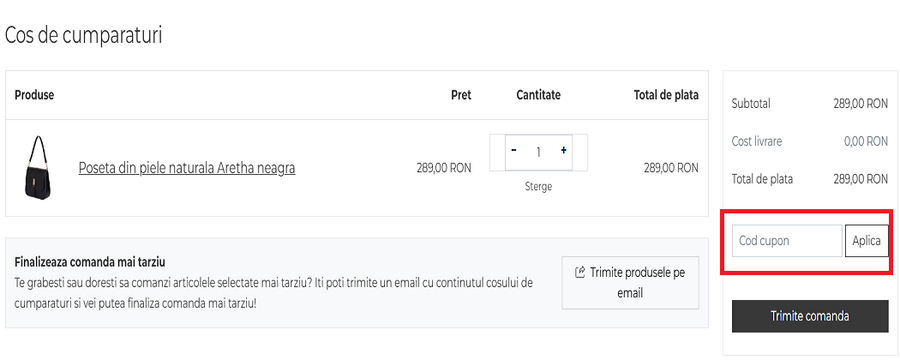
Task: Click the Produse column header
Action: (x=34, y=95)
